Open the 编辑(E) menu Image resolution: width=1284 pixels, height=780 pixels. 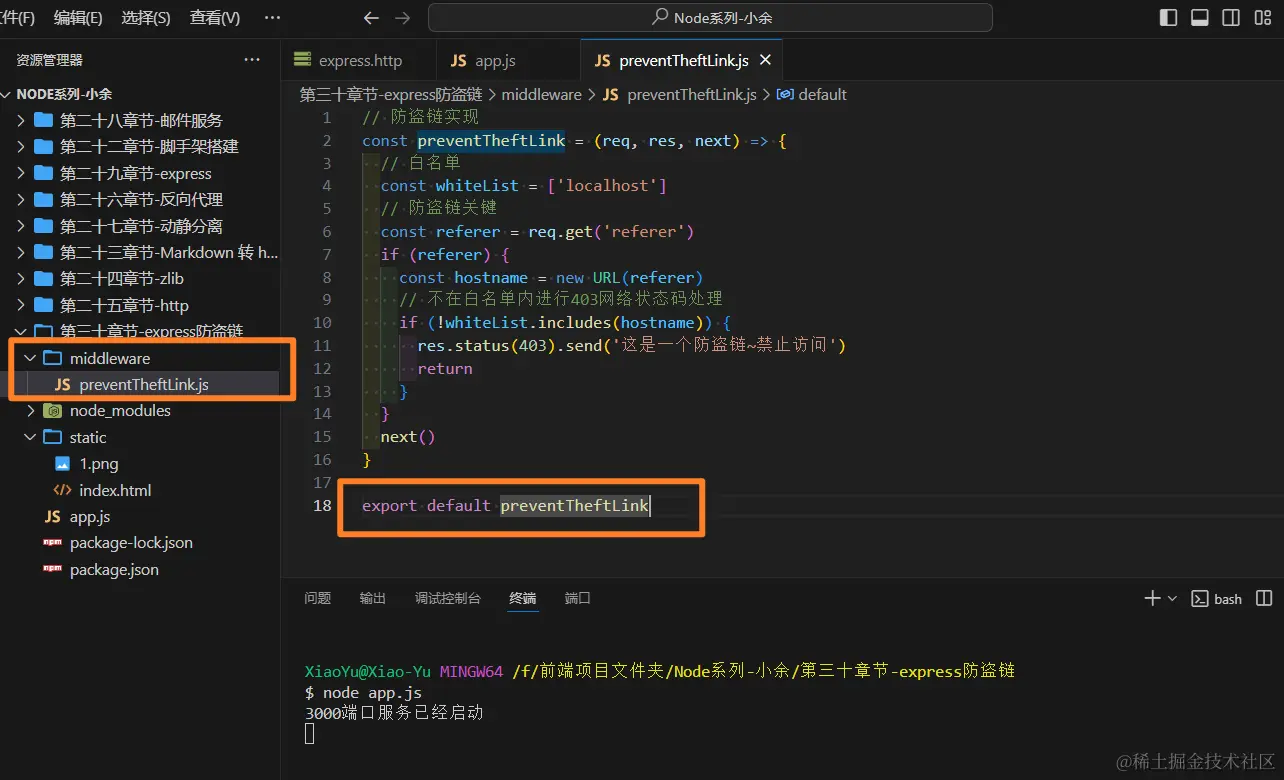click(78, 18)
